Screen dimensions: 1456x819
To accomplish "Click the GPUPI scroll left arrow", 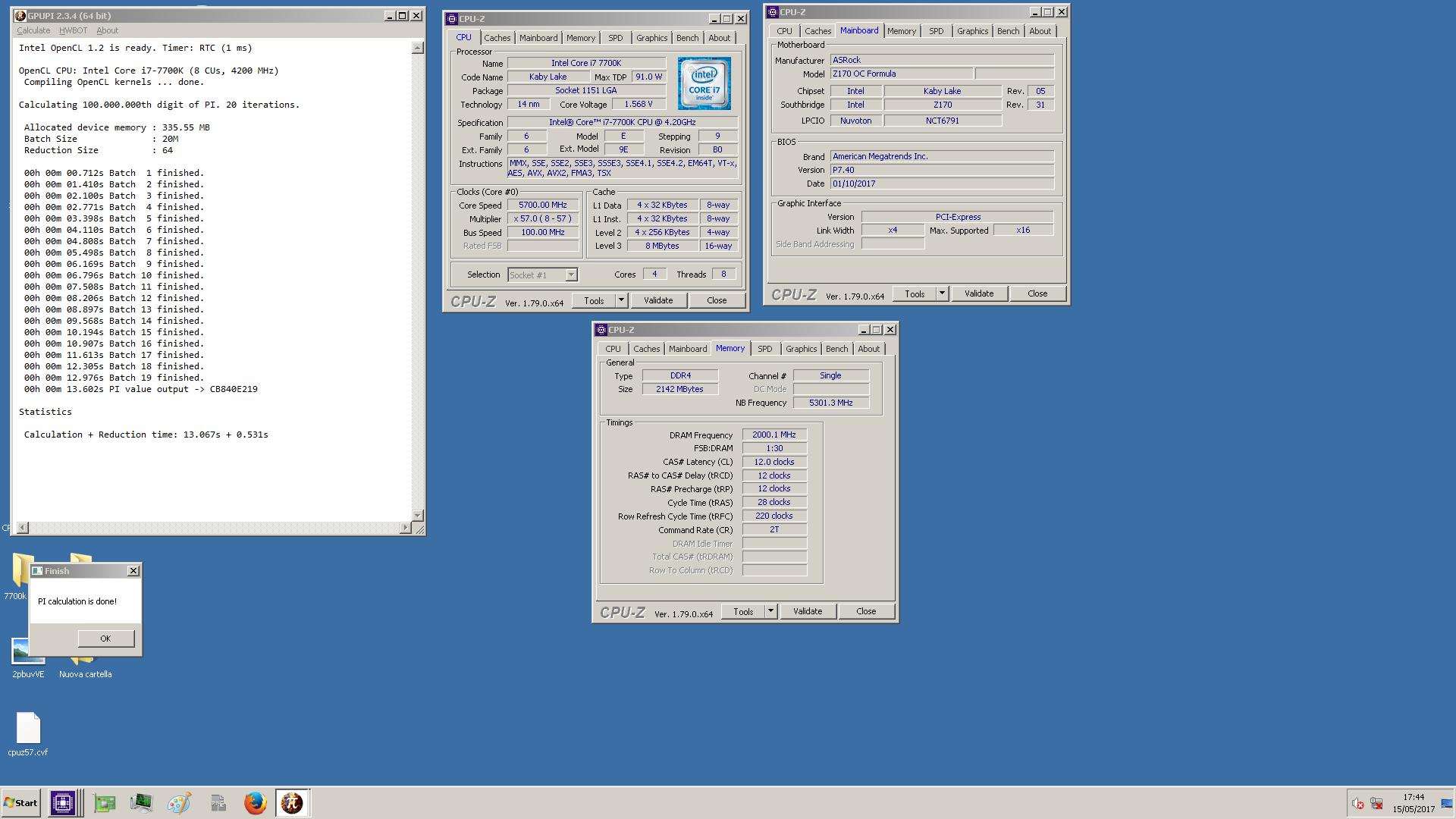I will coord(23,527).
